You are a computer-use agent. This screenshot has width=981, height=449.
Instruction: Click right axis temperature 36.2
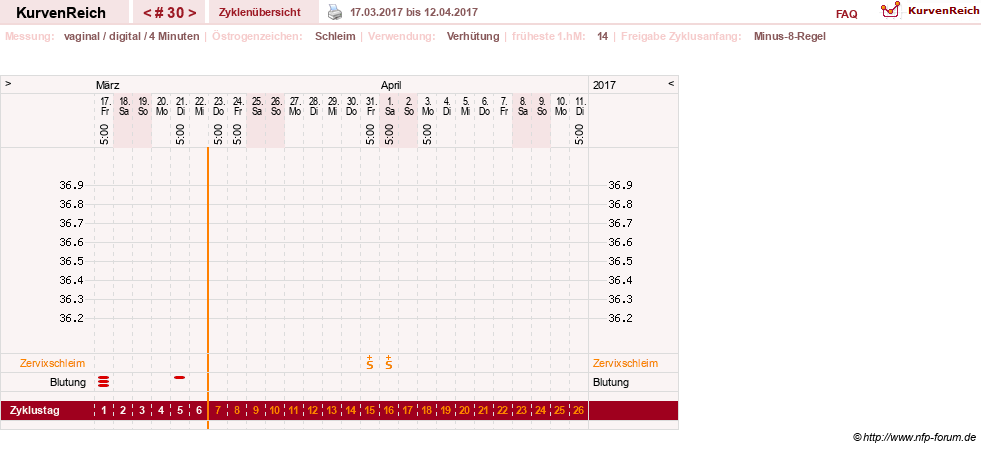(621, 318)
